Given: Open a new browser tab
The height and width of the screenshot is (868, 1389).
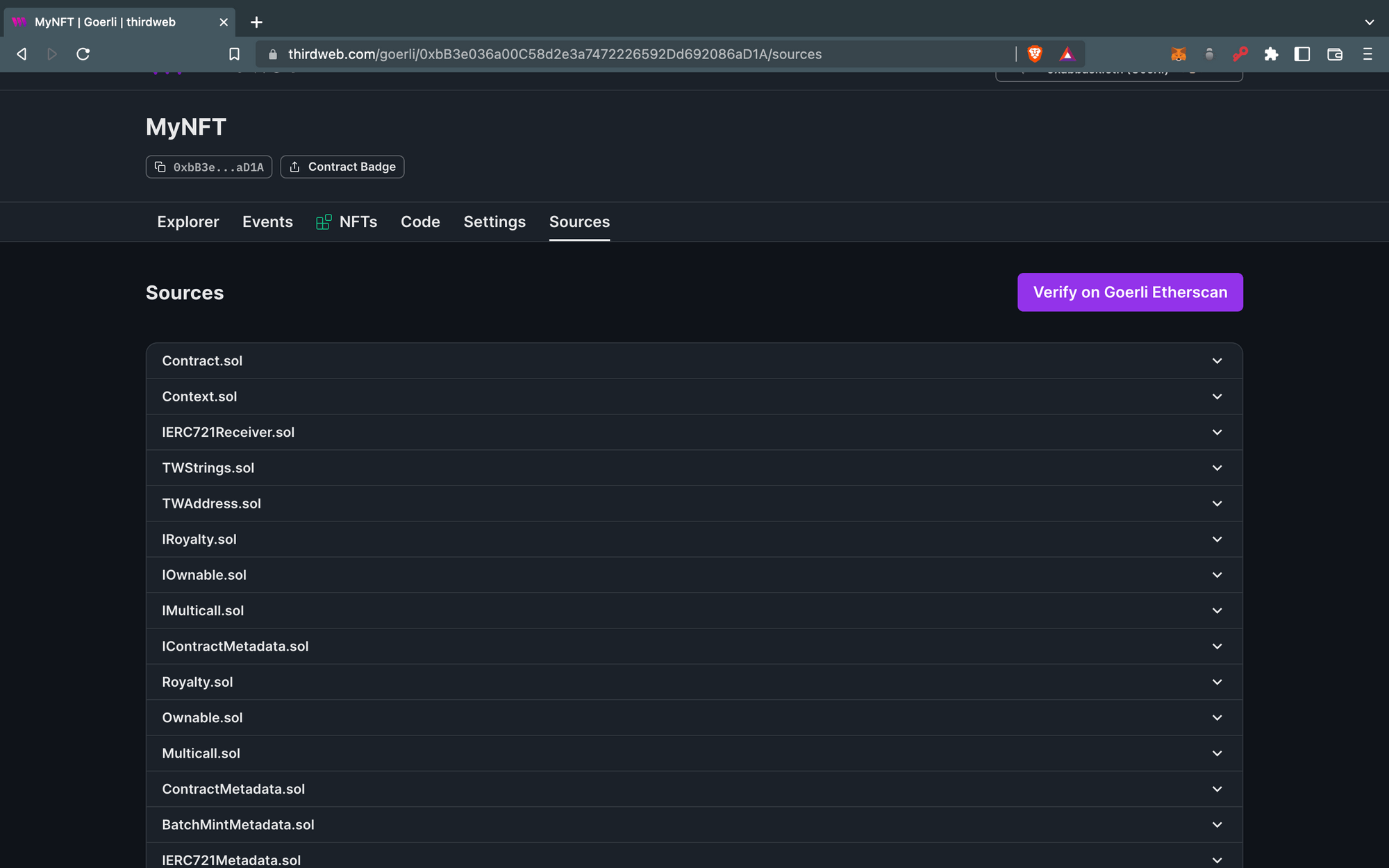Looking at the screenshot, I should click(256, 22).
